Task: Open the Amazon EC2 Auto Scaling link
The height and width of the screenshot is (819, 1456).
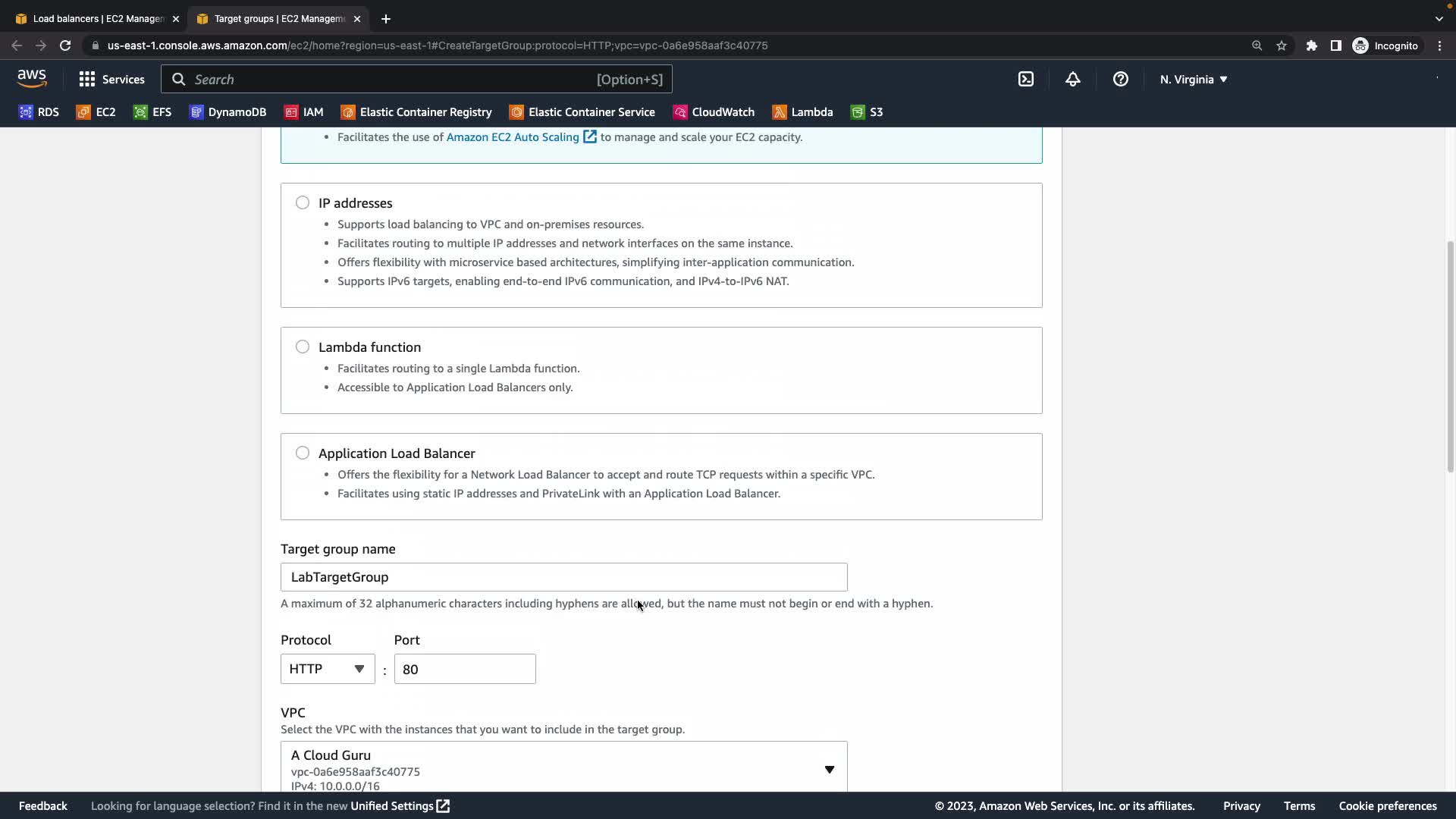Action: [513, 136]
